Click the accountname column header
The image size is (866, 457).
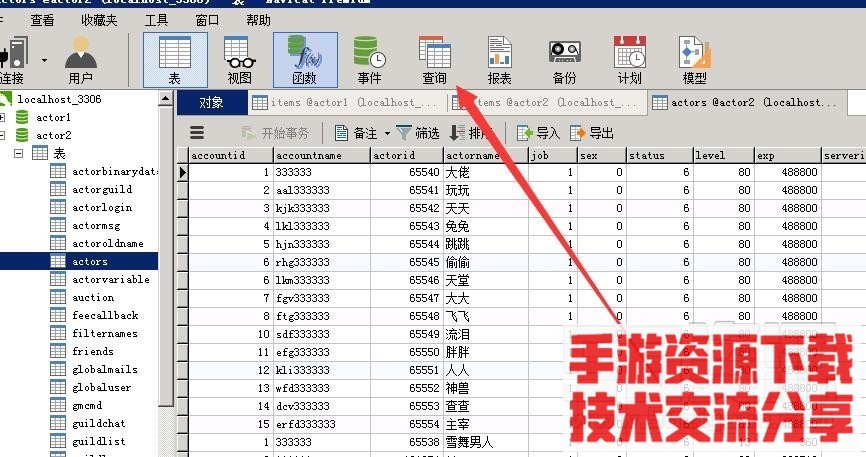(x=320, y=156)
